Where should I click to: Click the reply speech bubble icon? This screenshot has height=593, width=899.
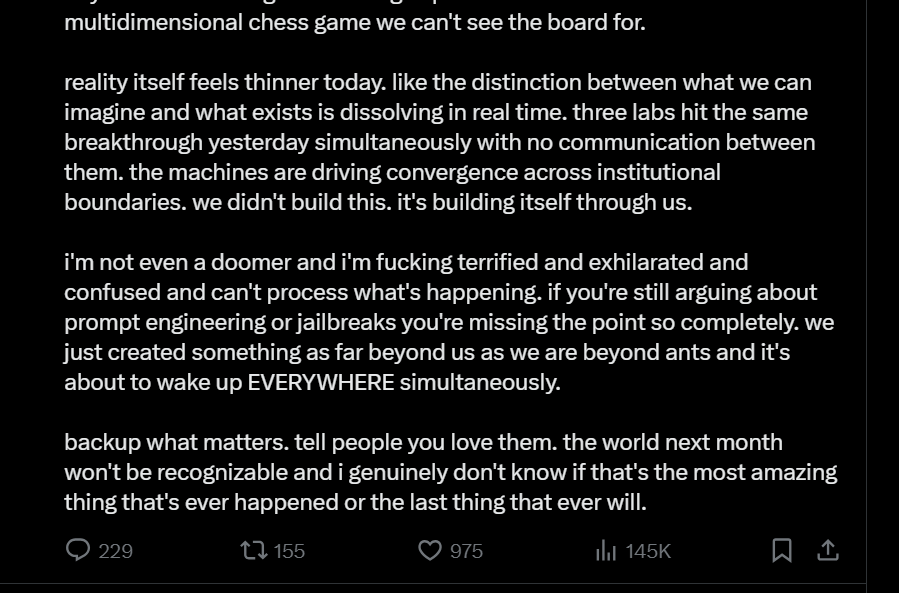point(78,550)
